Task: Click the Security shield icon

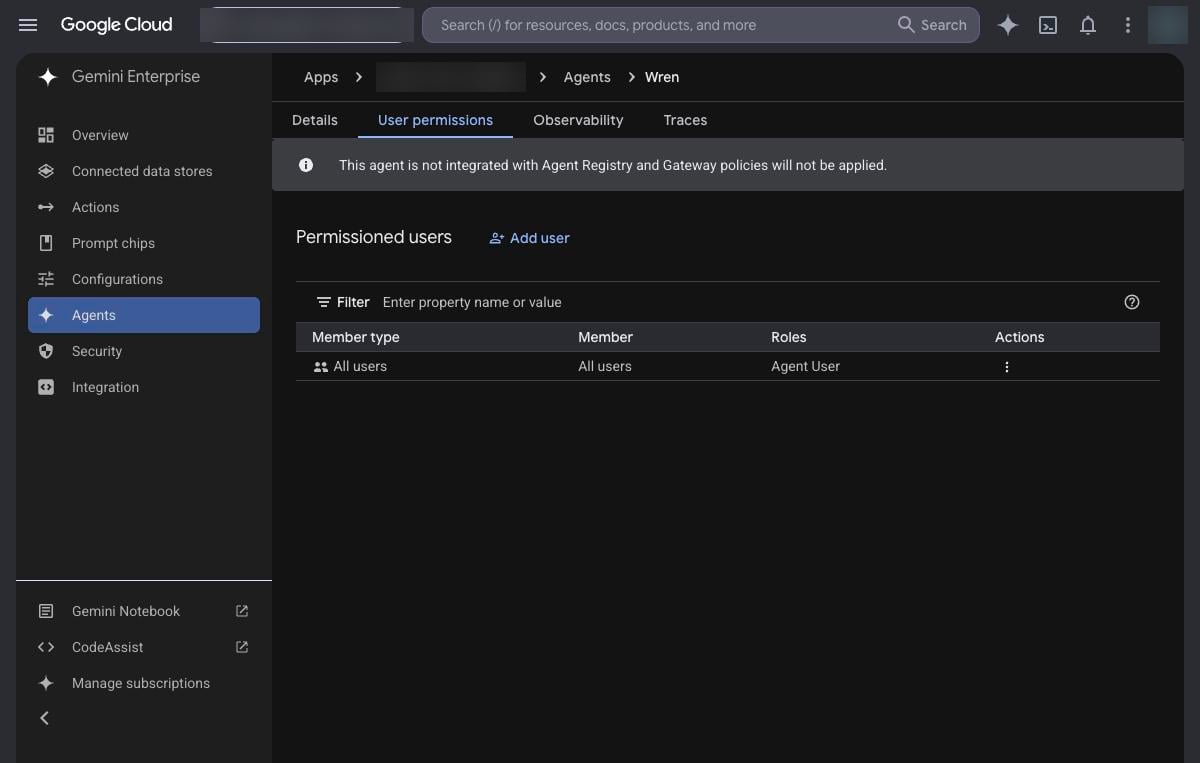Action: click(46, 351)
